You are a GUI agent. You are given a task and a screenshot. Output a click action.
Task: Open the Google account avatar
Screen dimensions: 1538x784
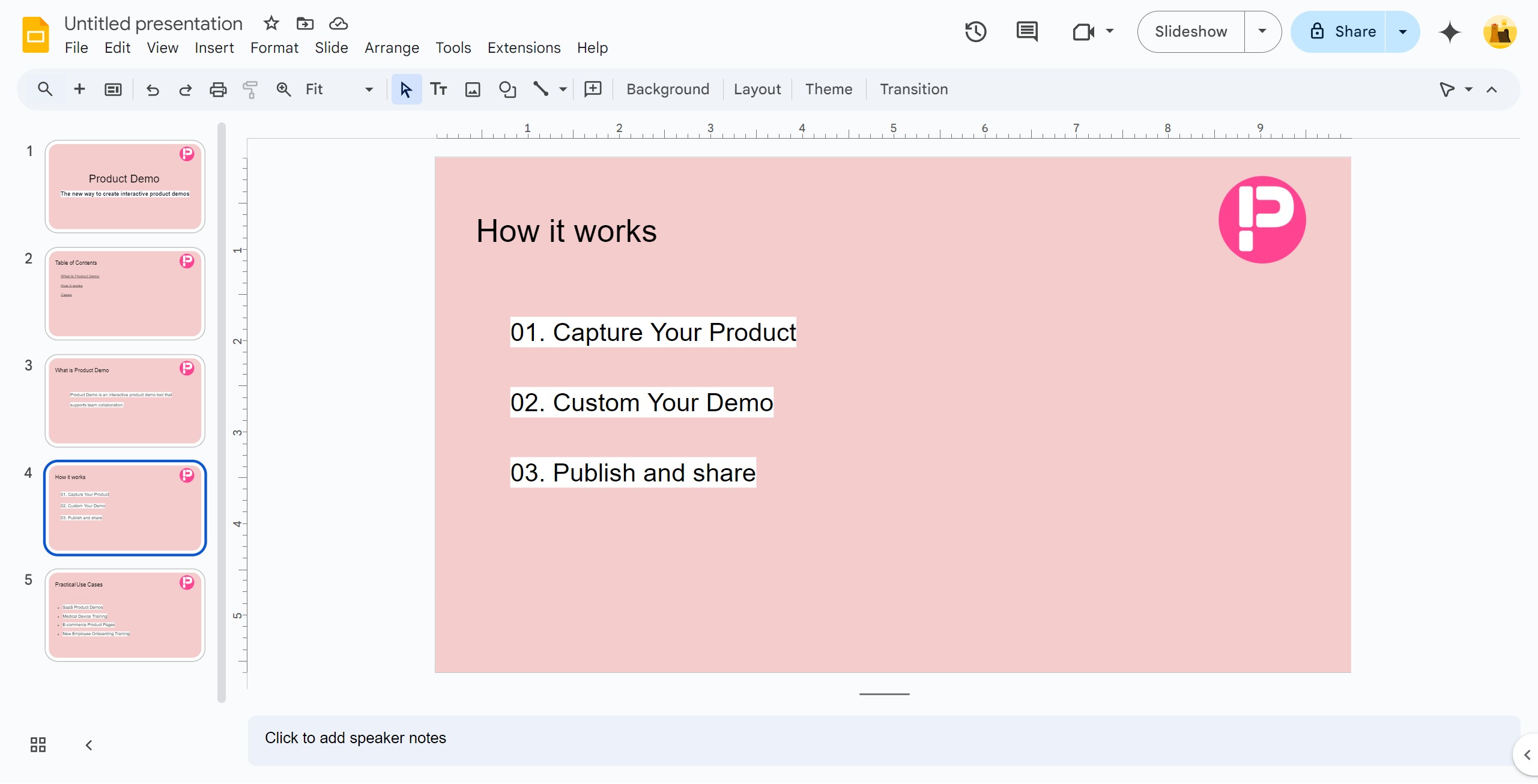(x=1500, y=32)
